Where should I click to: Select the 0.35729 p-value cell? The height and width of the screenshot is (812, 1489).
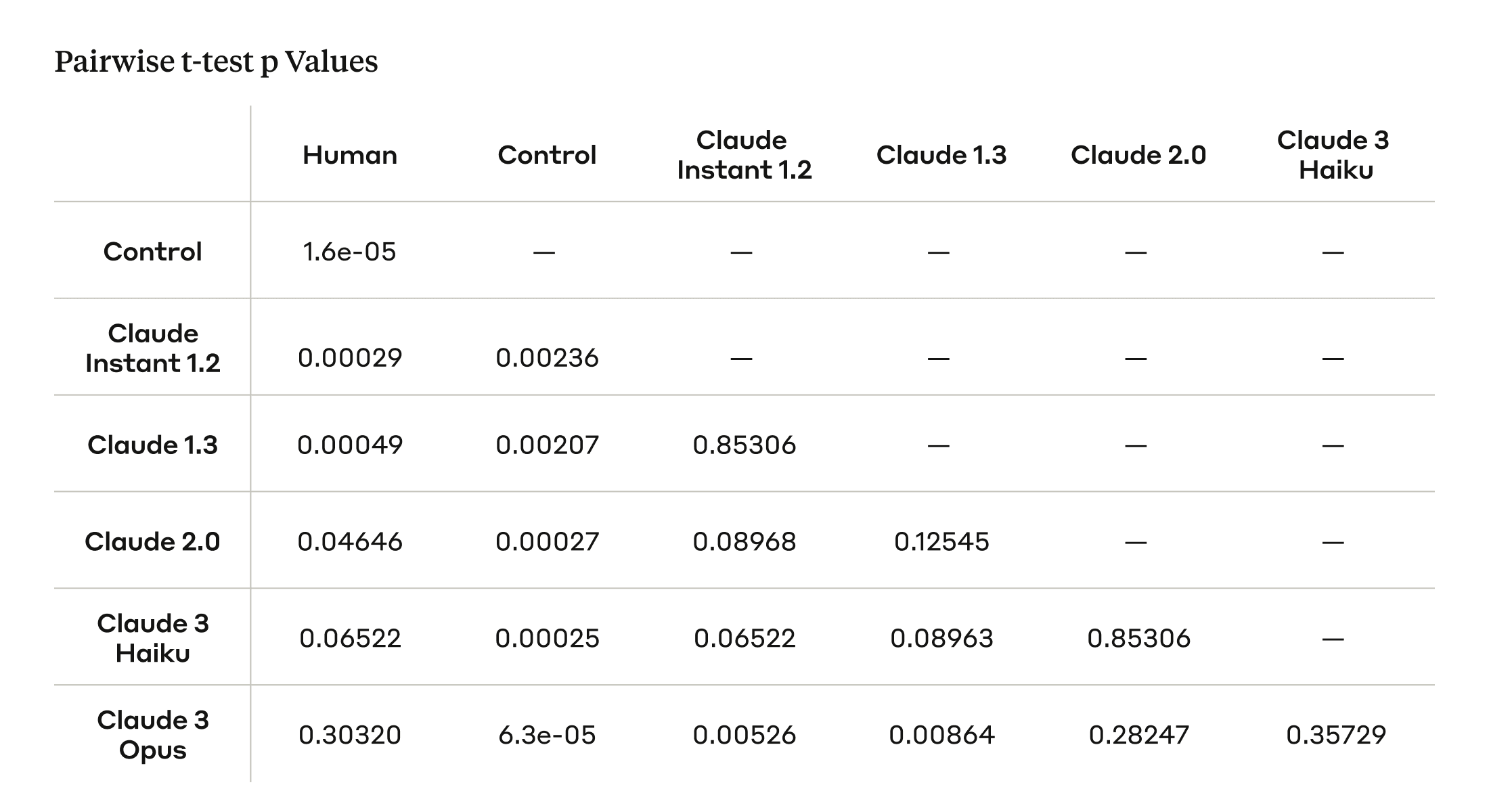point(1335,735)
